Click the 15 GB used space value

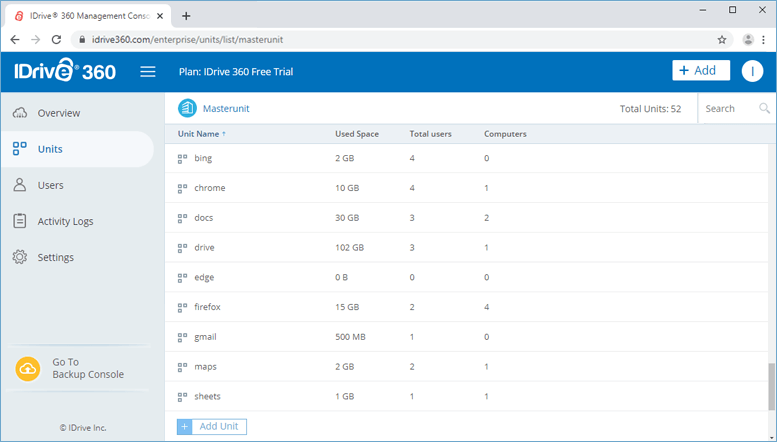pos(347,307)
